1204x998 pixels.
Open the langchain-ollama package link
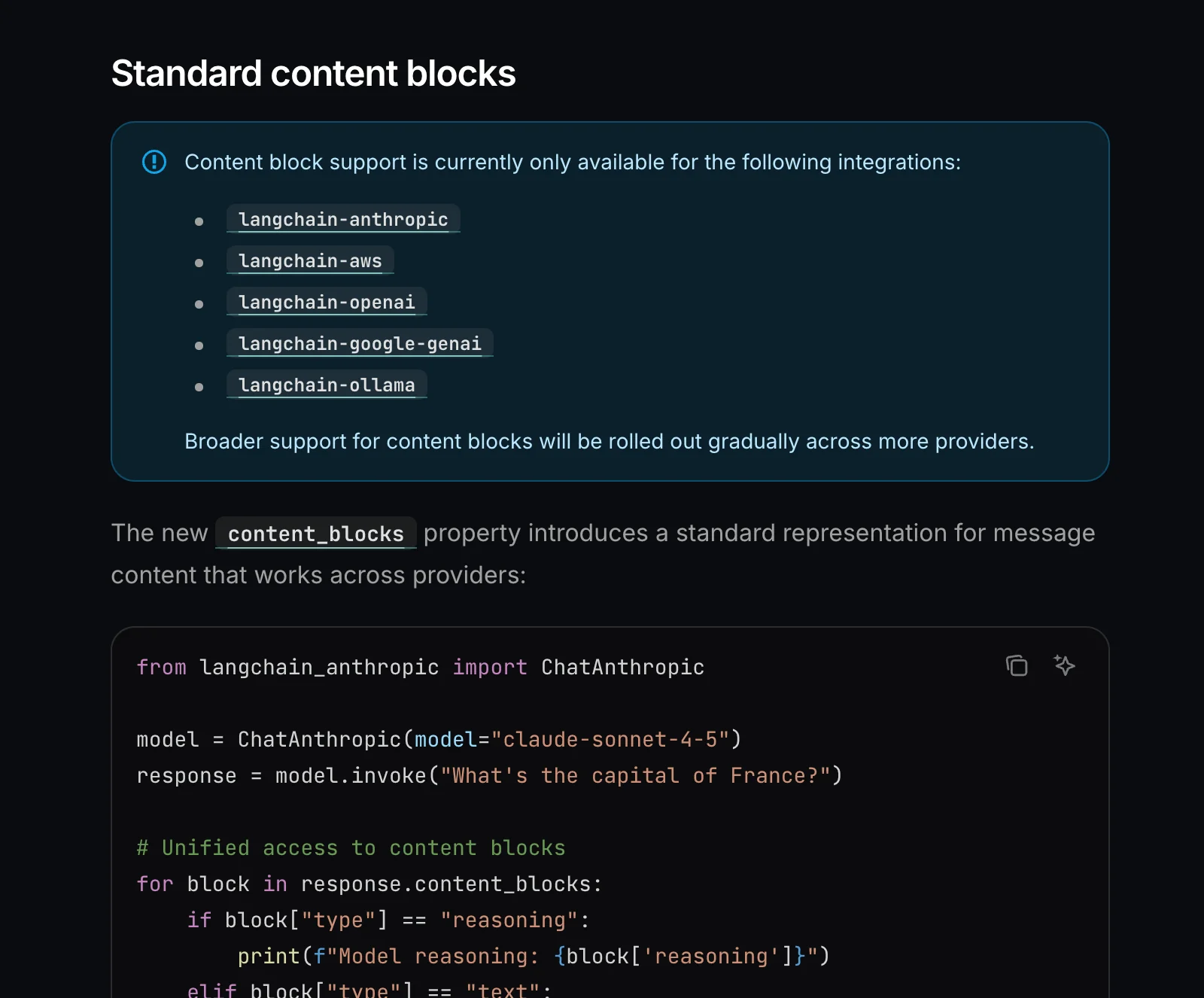coord(327,385)
